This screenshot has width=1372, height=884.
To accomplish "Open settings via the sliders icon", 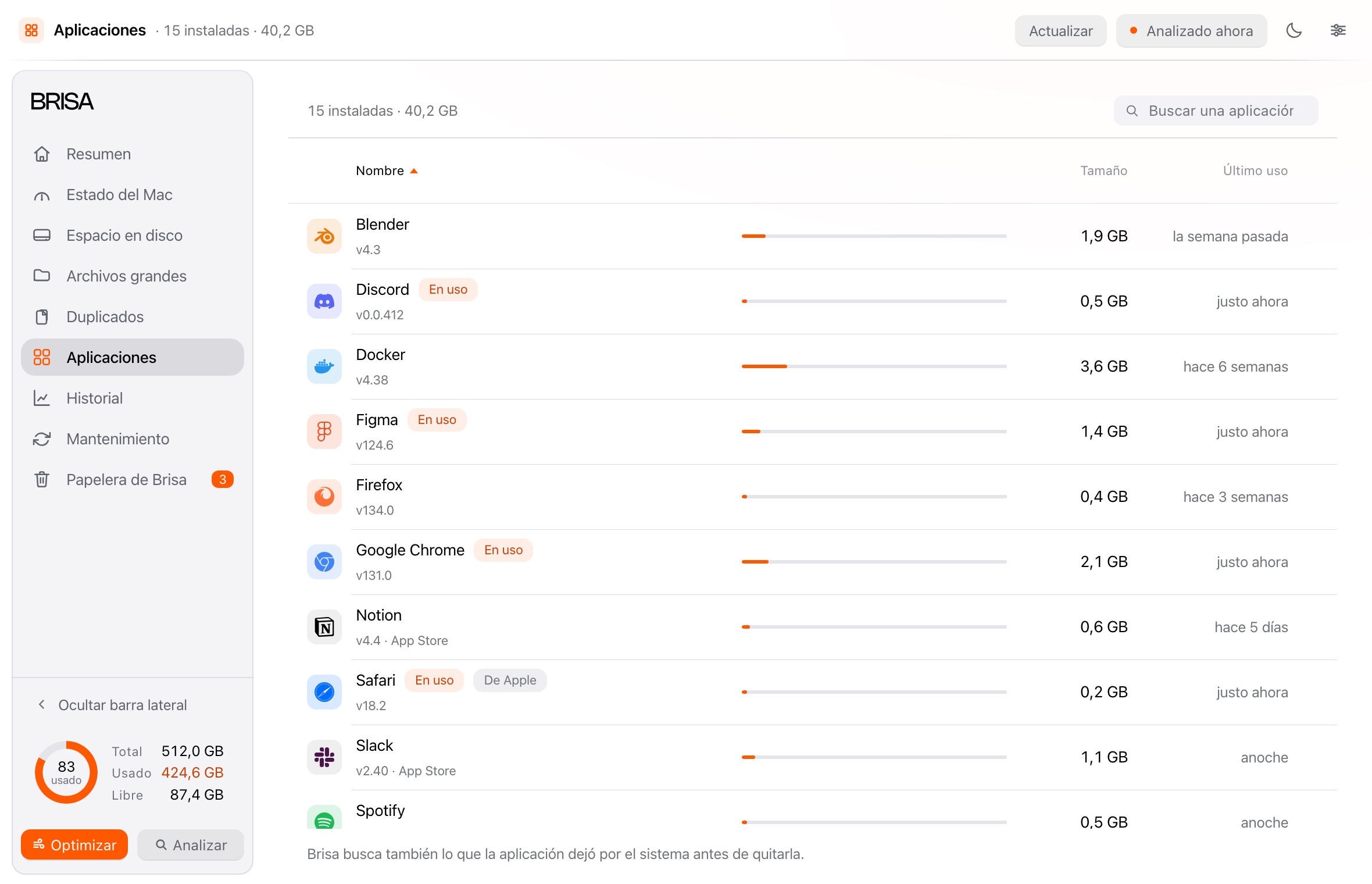I will click(1338, 31).
